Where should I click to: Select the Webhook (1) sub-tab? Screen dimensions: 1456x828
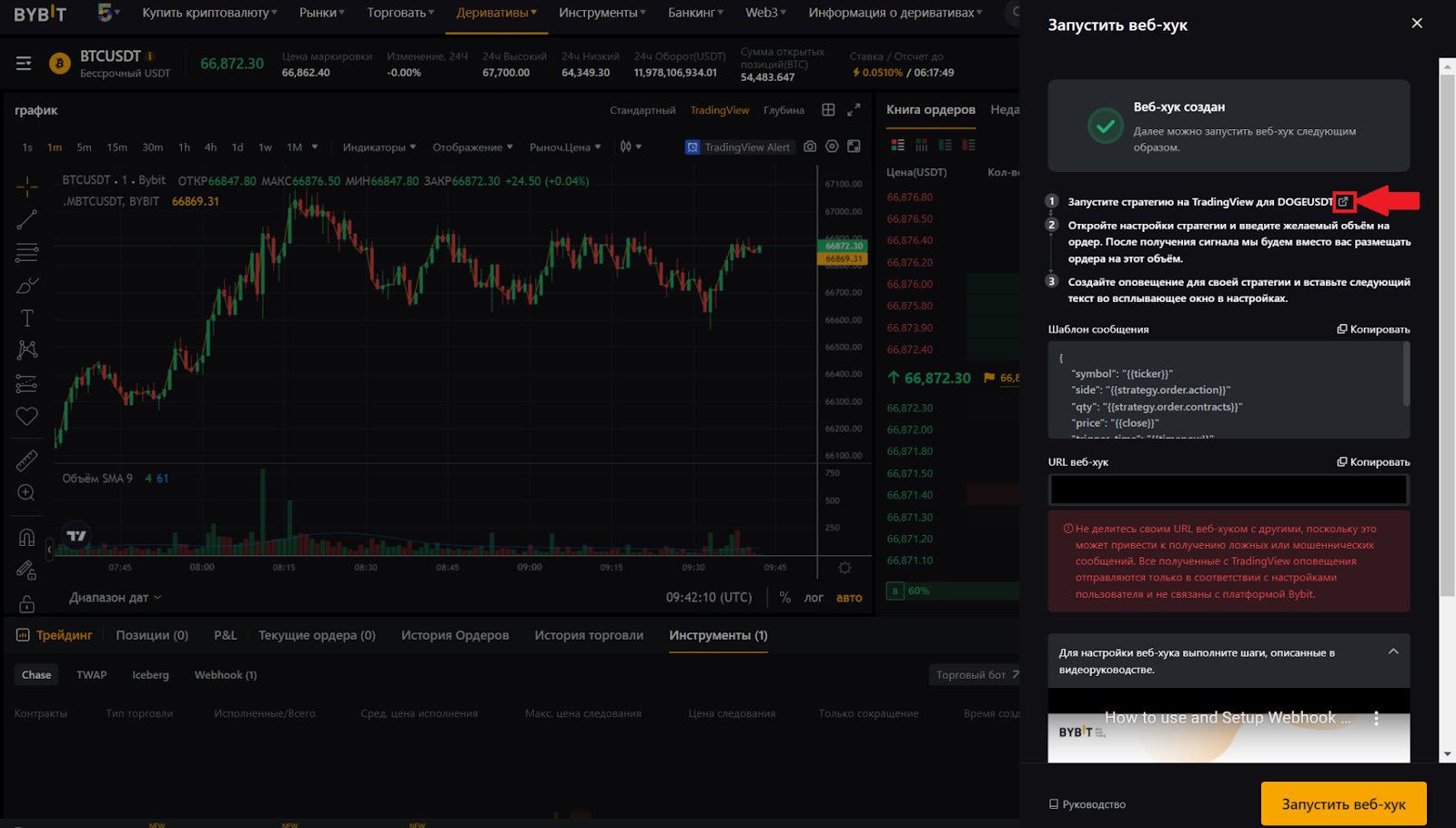click(226, 675)
